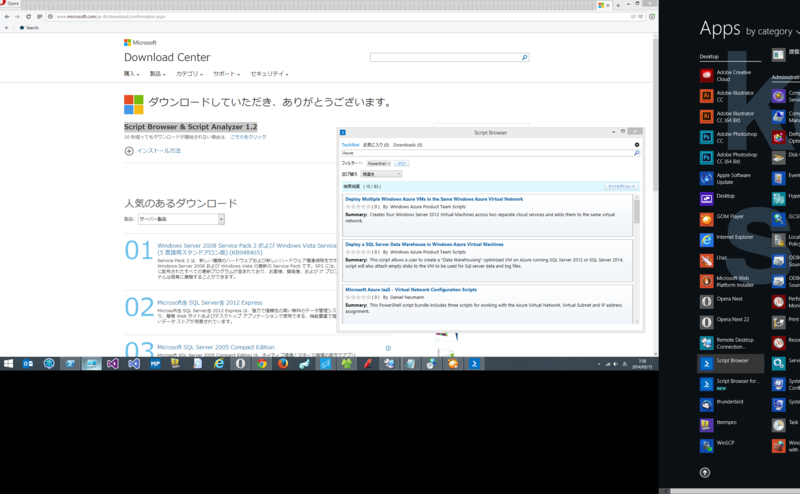Go back in Opera browser
Screen dimensions: 800x494
click(7, 16)
